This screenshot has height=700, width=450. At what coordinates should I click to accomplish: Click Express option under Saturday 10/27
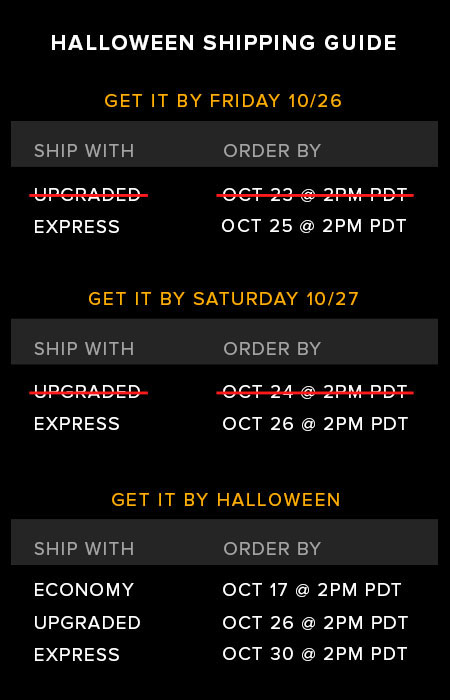point(77,424)
